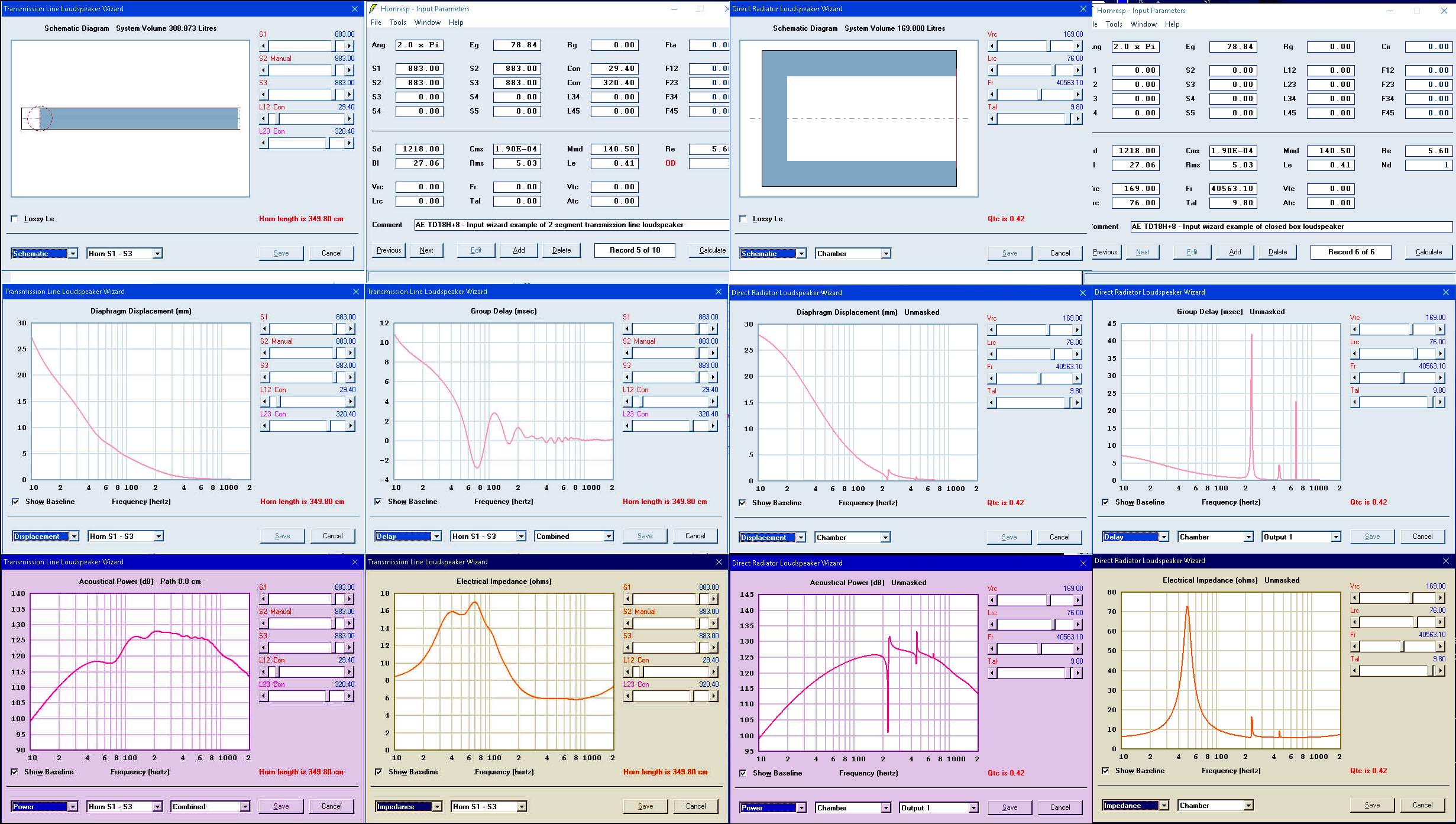Screen dimensions: 1456x824
Task: Click Lrc left arrow in the Diaphragm Displacement Unmasked window
Action: (x=992, y=354)
